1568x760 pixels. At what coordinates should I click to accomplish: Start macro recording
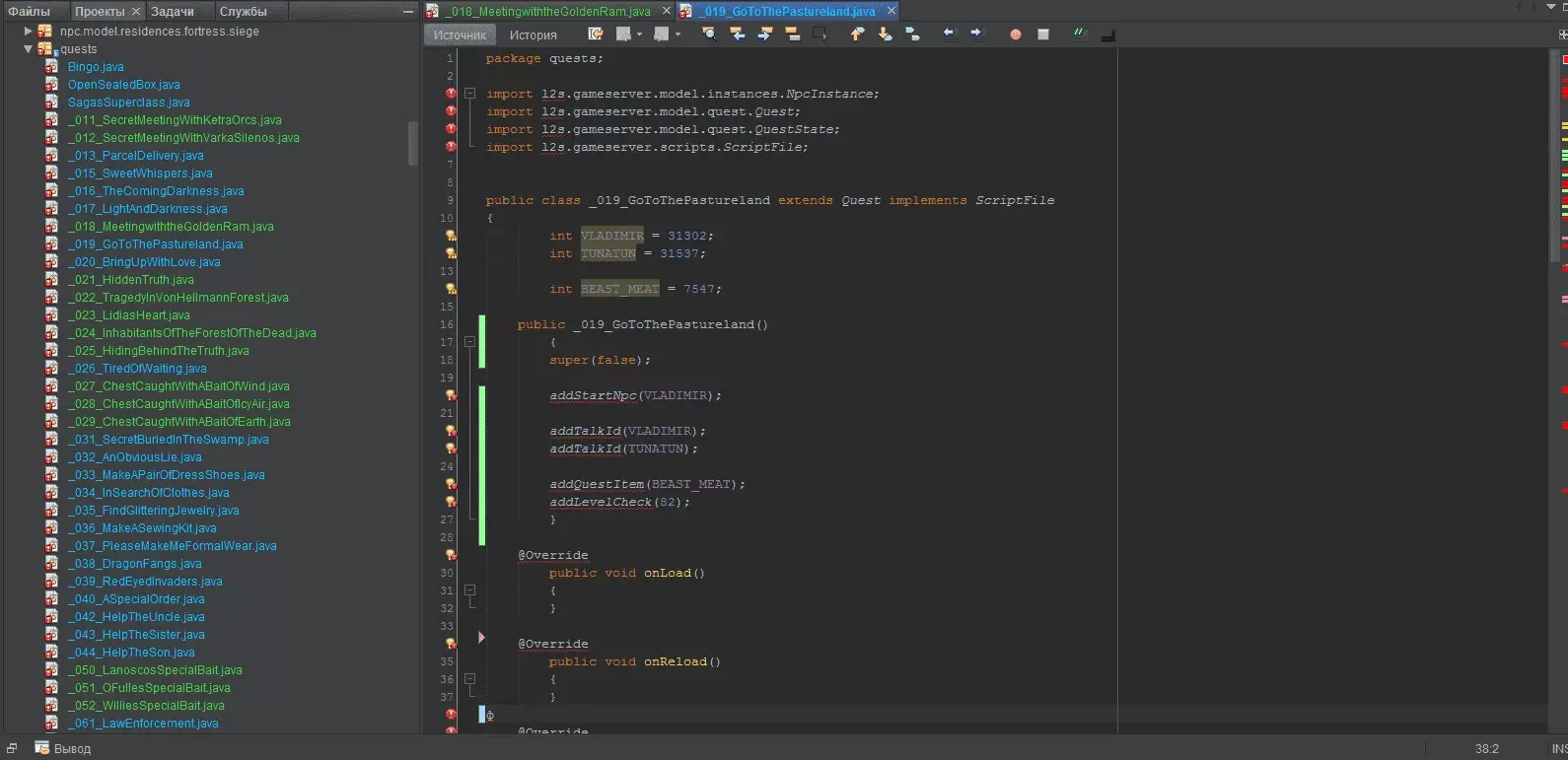click(1015, 35)
